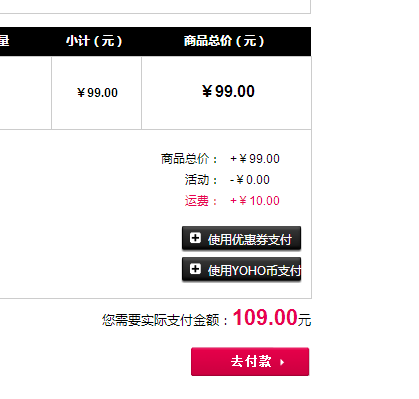
Task: Click arrow icon on 去付款 button
Action: pyautogui.click(x=282, y=362)
